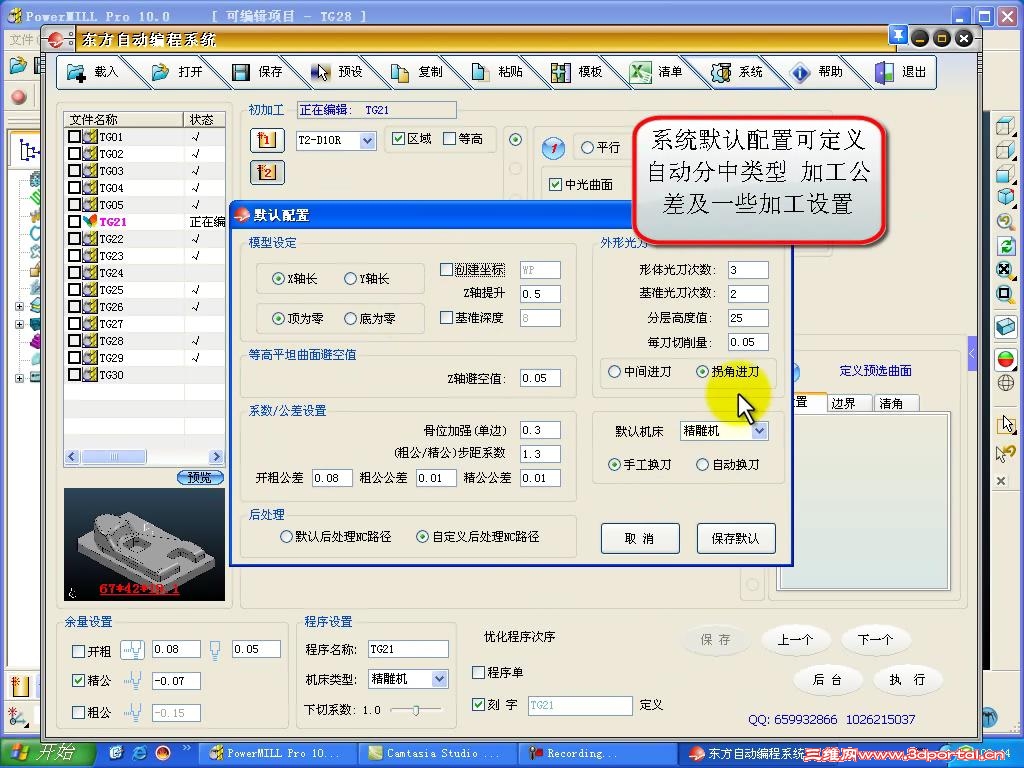Toggle the 开粗 allowance checkbox
The width and height of the screenshot is (1024, 768).
78,651
